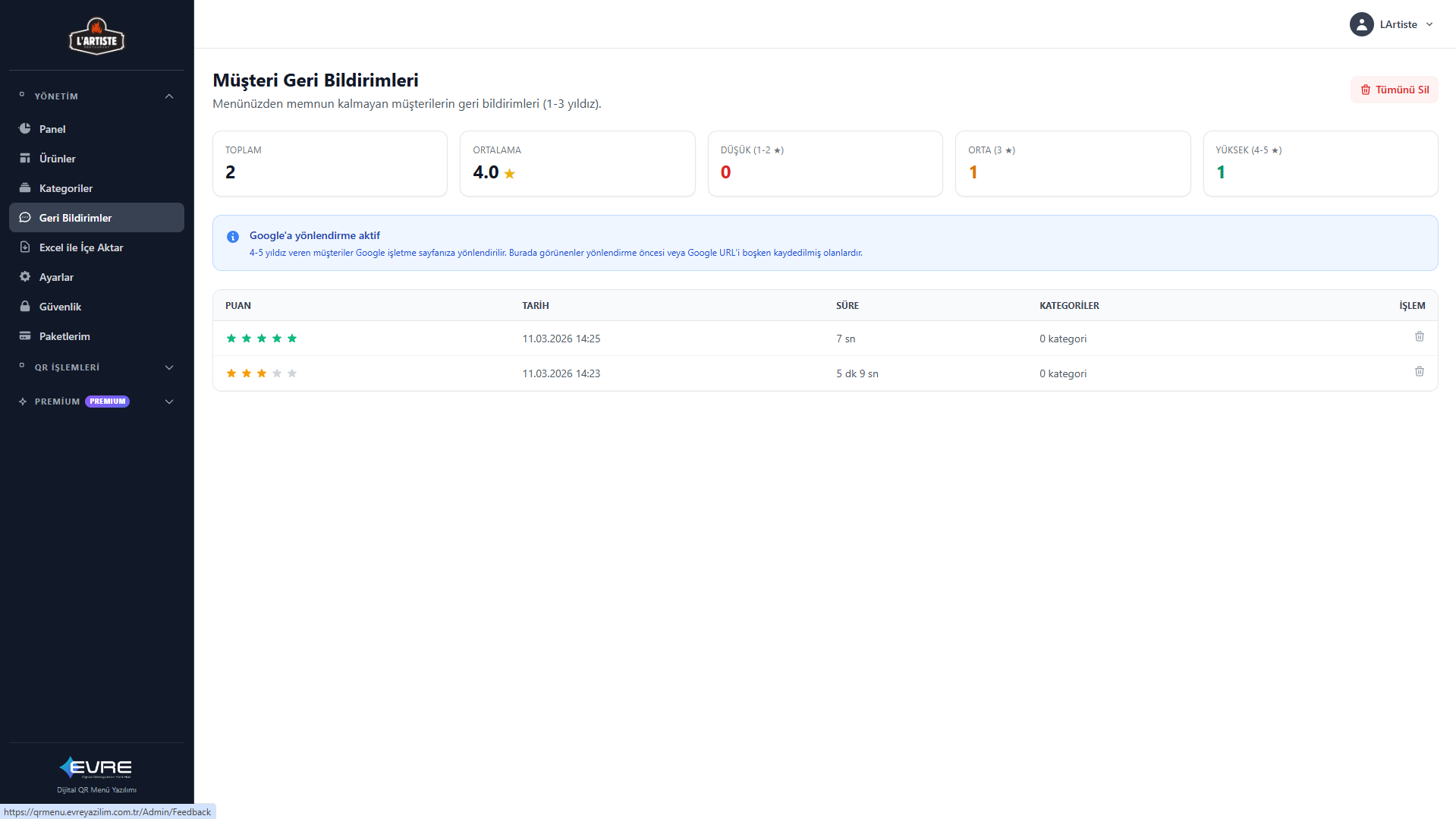This screenshot has width=1456, height=819.
Task: Click the Excel ile İçe Aktar file icon
Action: click(25, 247)
